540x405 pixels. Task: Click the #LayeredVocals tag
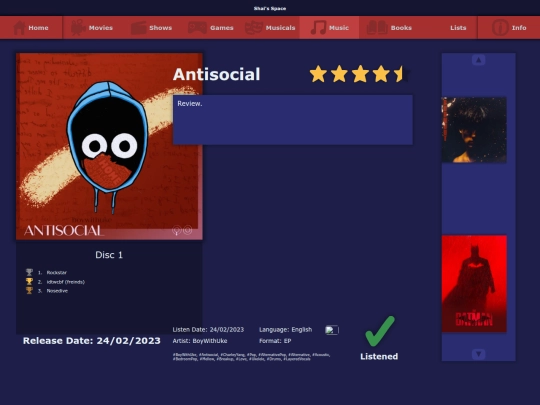tap(297, 359)
